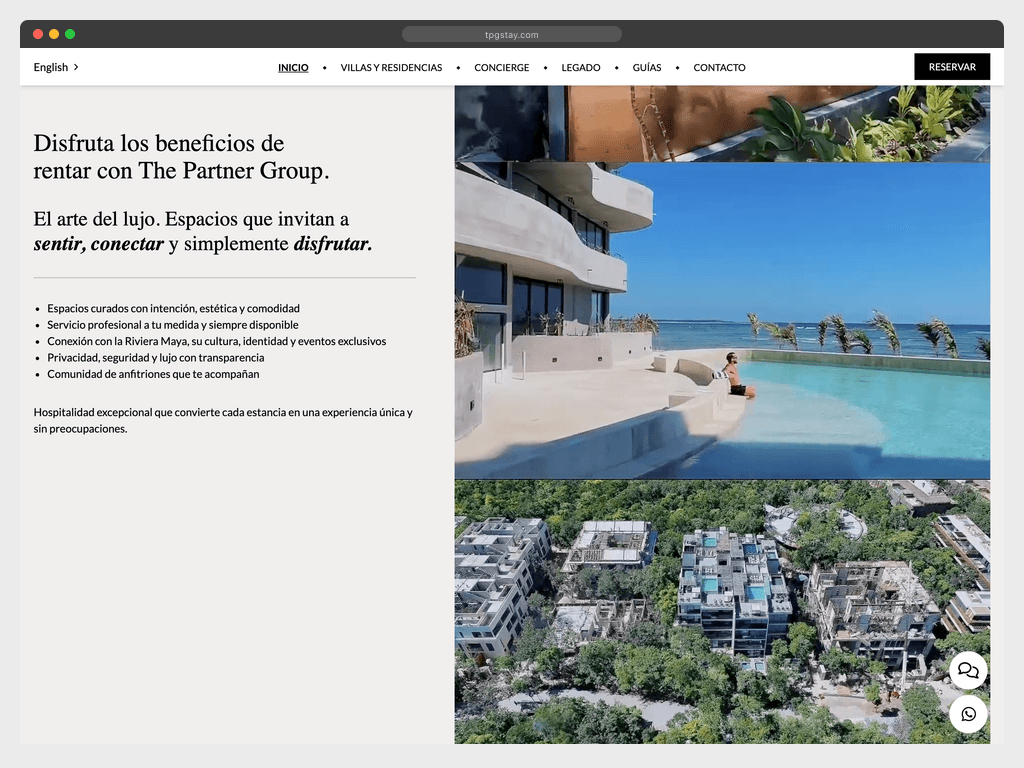Click bullet 'Espacios curados con intención'
The image size is (1024, 768).
pos(173,308)
